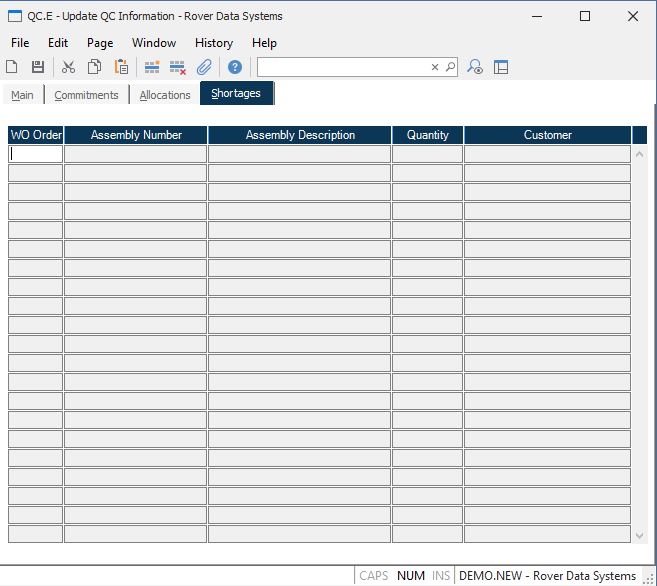Click the first WO Order input cell
This screenshot has width=657, height=586.
click(35, 154)
